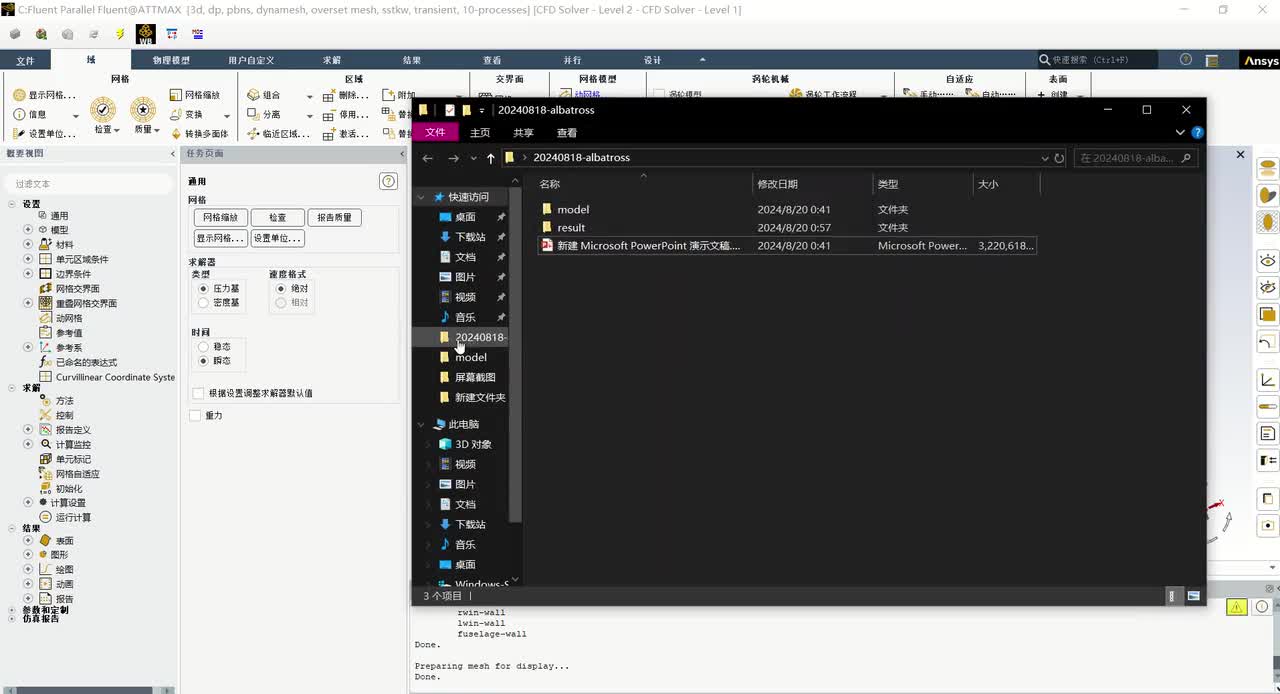
Task: Click the top orange view icon in right toolbar
Action: pyautogui.click(x=1268, y=167)
